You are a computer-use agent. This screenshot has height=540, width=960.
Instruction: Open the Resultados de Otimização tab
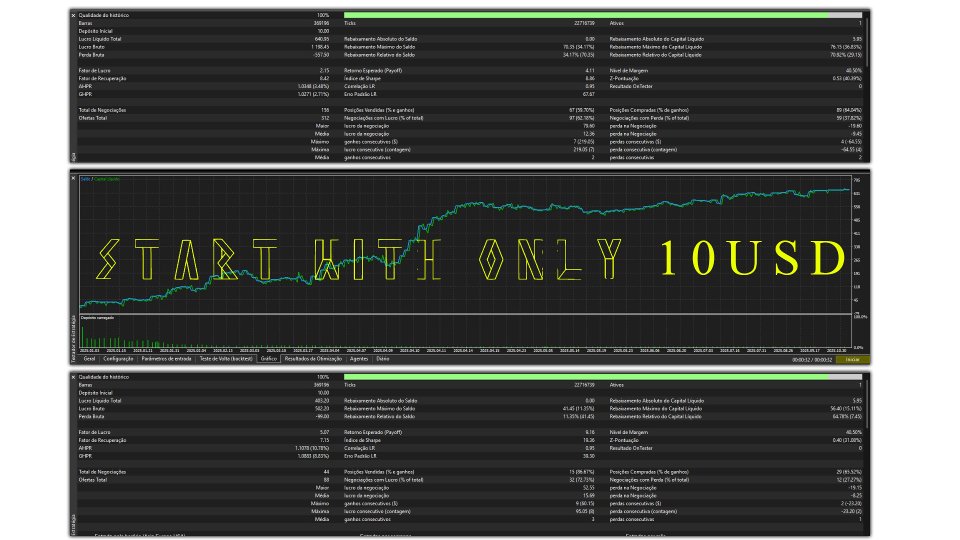coord(313,359)
